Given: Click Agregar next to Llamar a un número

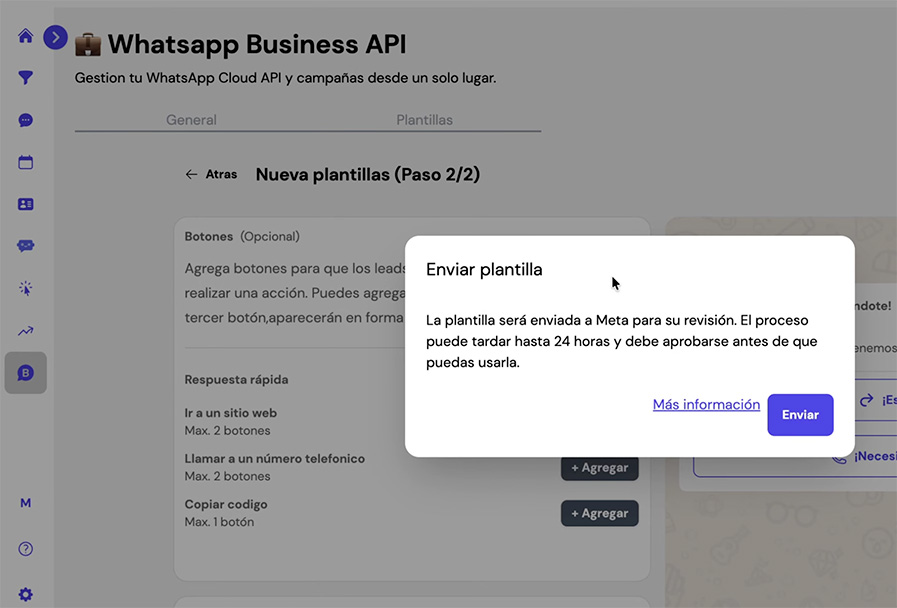Looking at the screenshot, I should point(599,467).
